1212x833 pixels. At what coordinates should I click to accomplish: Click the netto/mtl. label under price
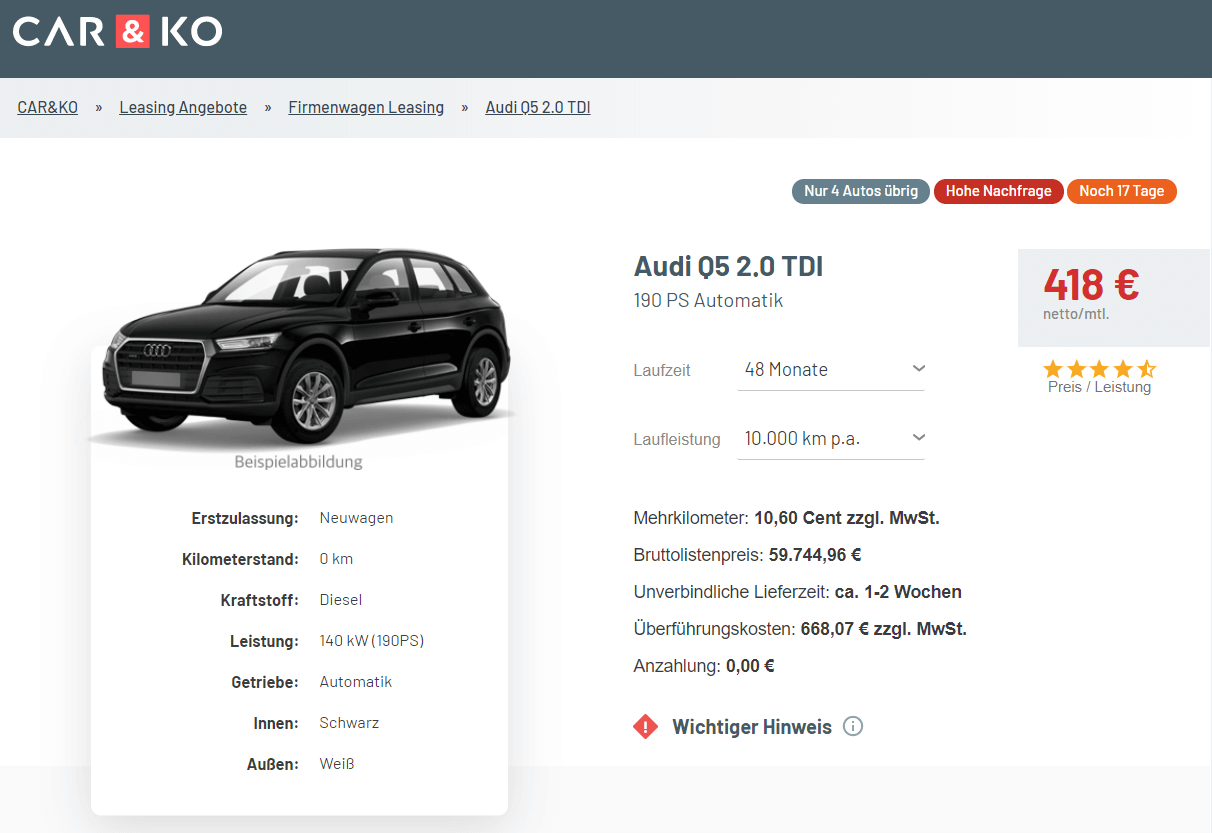tap(1076, 314)
